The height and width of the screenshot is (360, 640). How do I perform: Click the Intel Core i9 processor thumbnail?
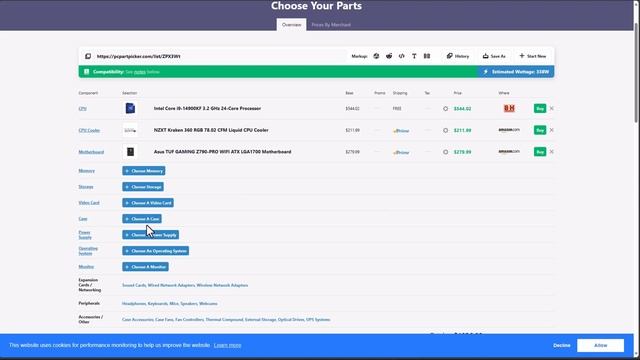[x=130, y=108]
